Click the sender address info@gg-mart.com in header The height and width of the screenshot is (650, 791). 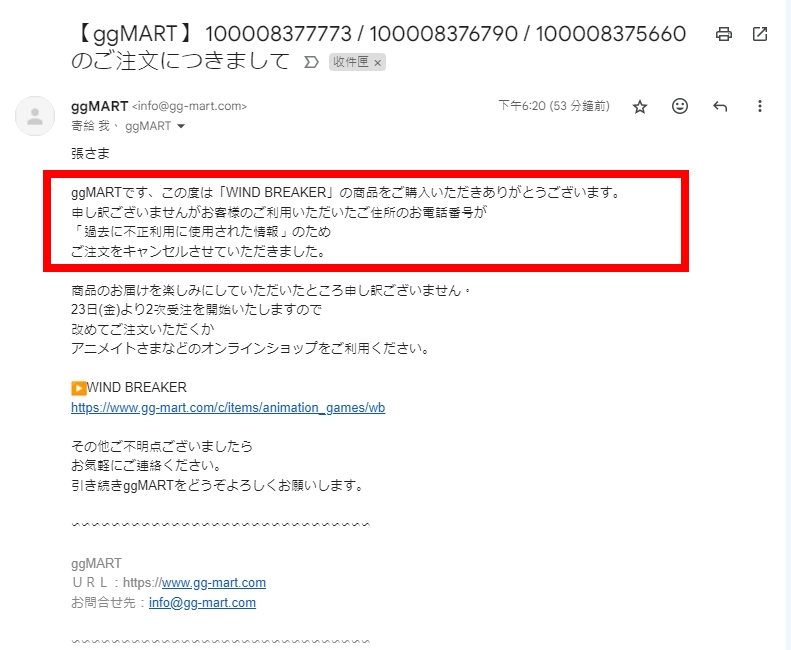pos(190,106)
